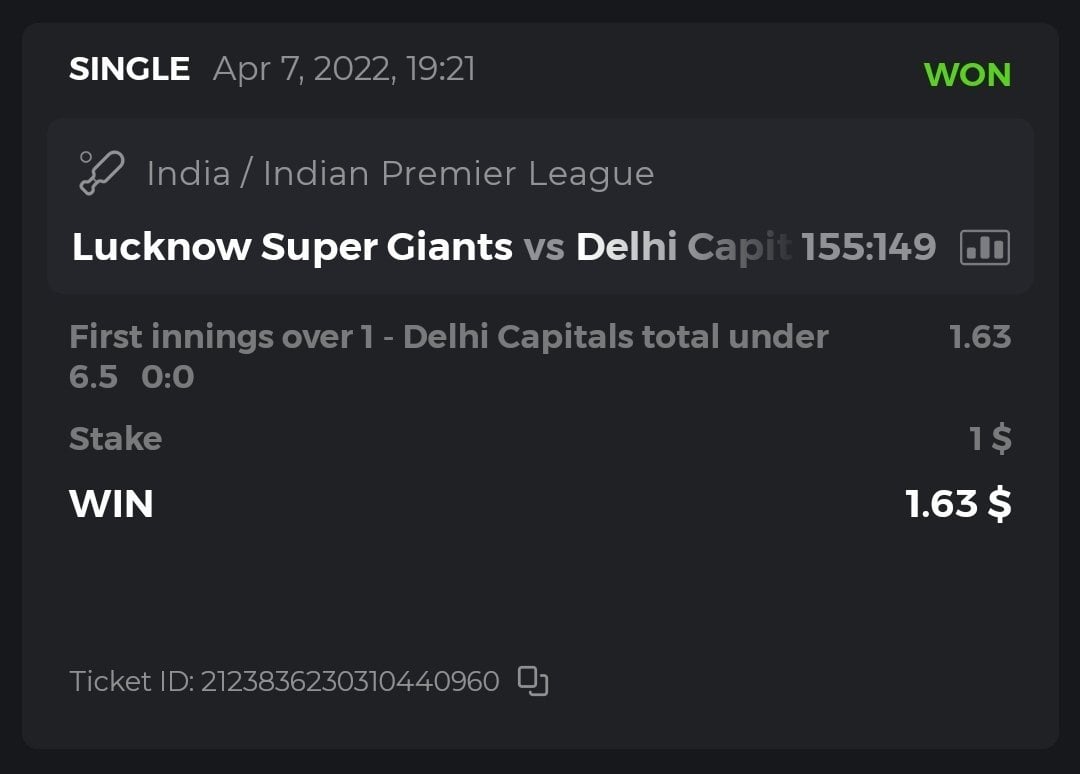Open match statistics bar chart icon
This screenshot has width=1080, height=774.
[x=984, y=247]
